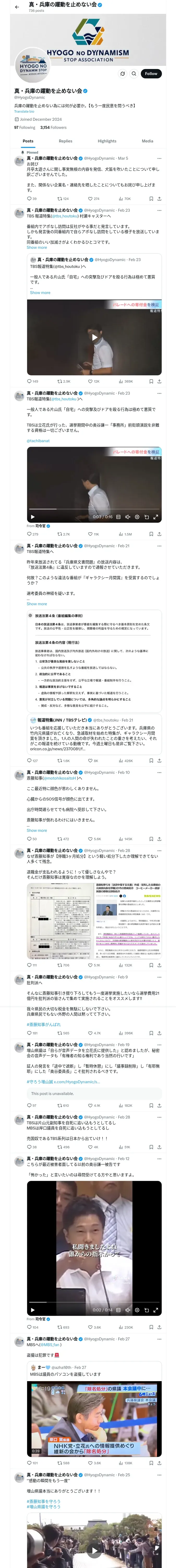Image resolution: width=176 pixels, height=1568 pixels.
Task: Expand "Show more" on TBS Feb 23 post
Action: coord(37,247)
